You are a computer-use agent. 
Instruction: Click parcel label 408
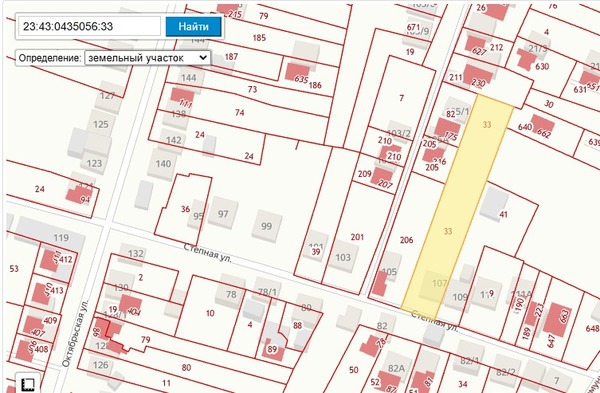coord(41,349)
